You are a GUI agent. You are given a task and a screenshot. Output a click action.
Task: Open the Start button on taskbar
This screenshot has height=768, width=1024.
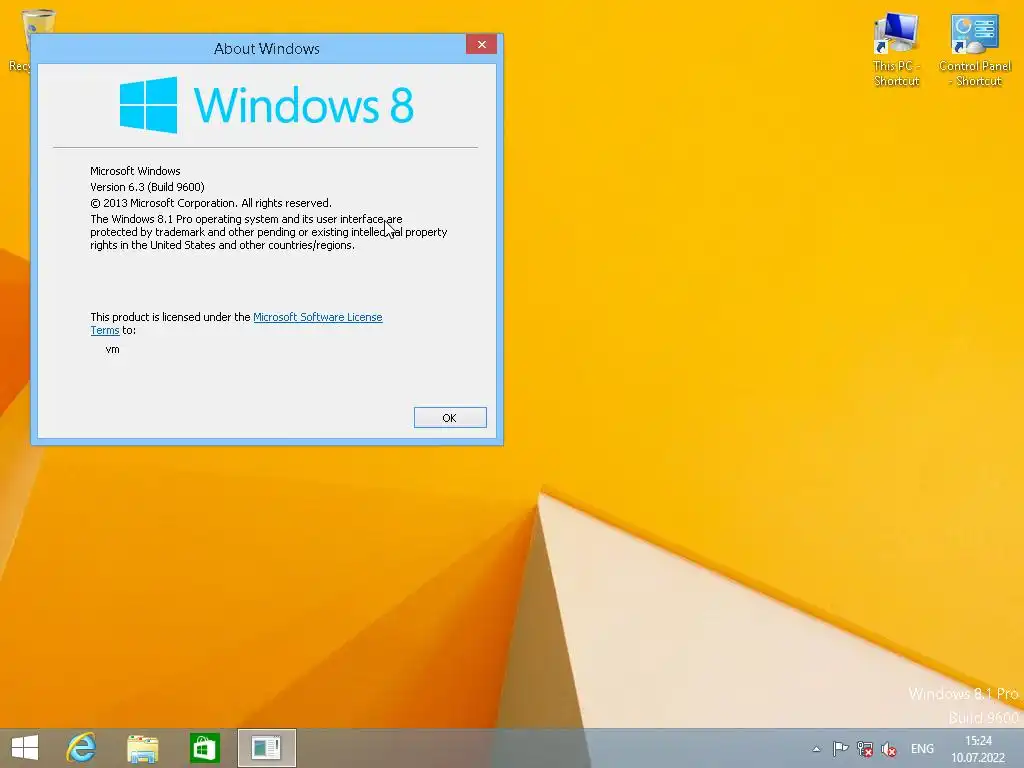click(x=25, y=748)
